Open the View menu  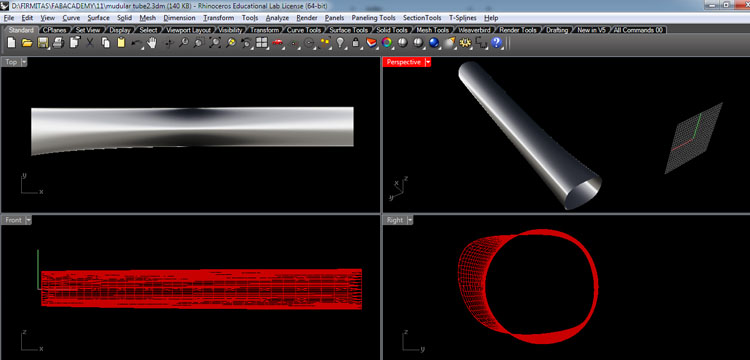[x=47, y=18]
